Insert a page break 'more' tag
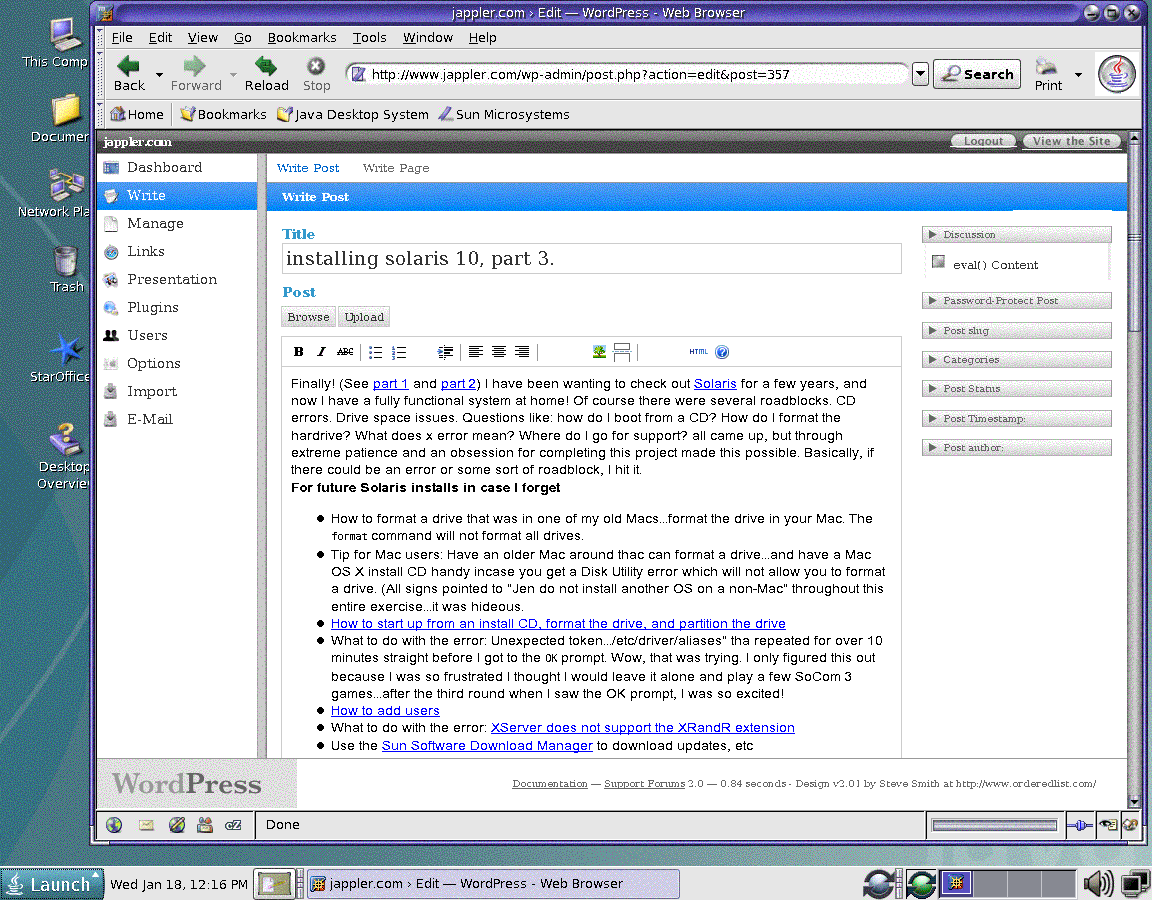1152x900 pixels. pyautogui.click(x=622, y=353)
